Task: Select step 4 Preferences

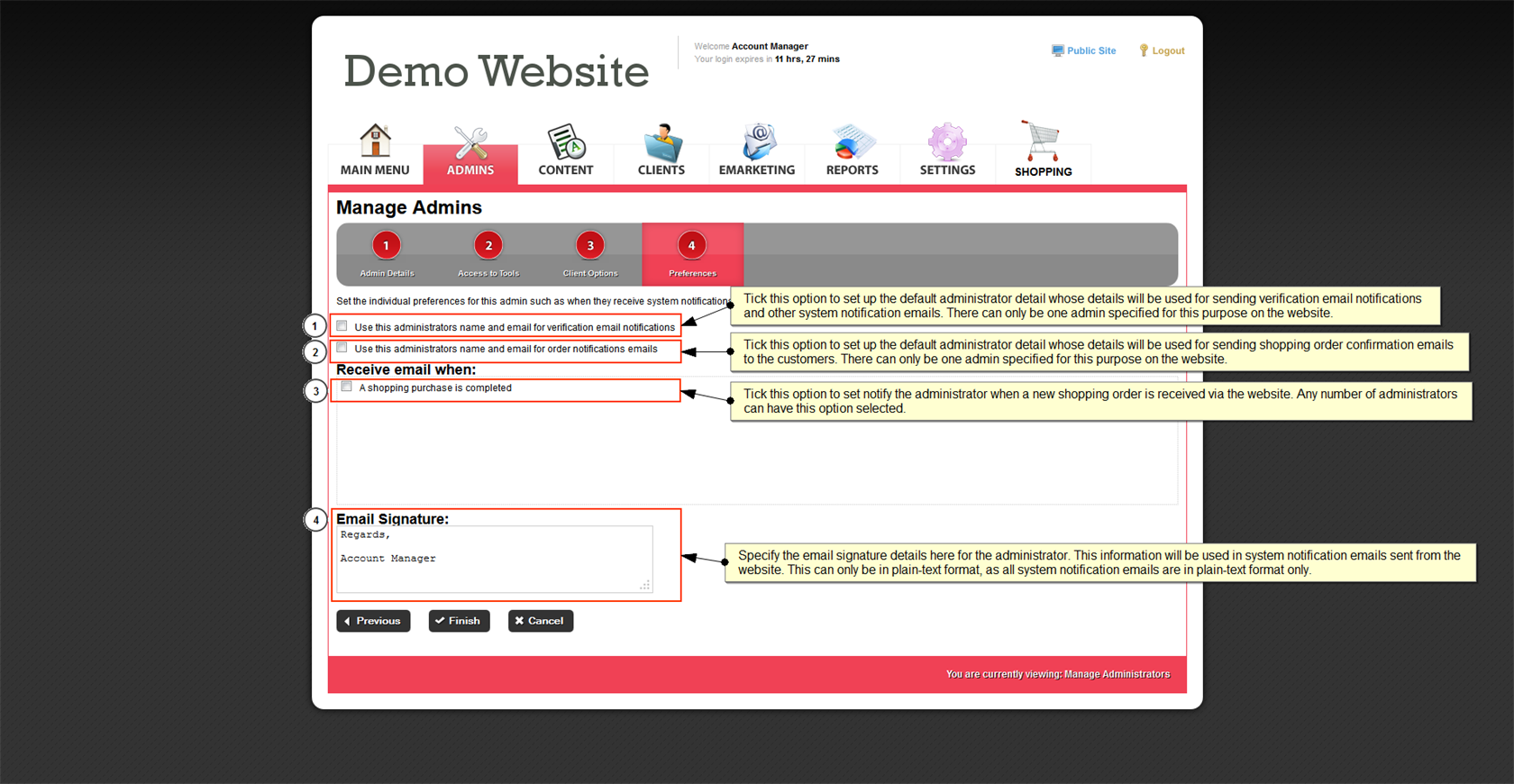Action: tap(691, 245)
